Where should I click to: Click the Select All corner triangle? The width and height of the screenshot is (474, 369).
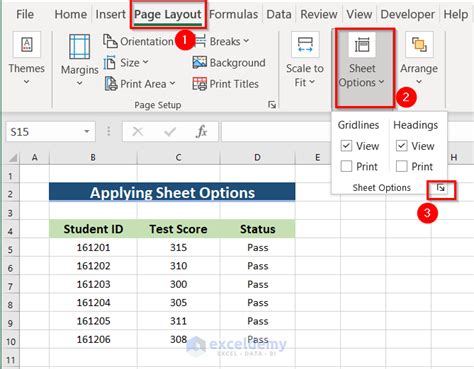point(12,157)
